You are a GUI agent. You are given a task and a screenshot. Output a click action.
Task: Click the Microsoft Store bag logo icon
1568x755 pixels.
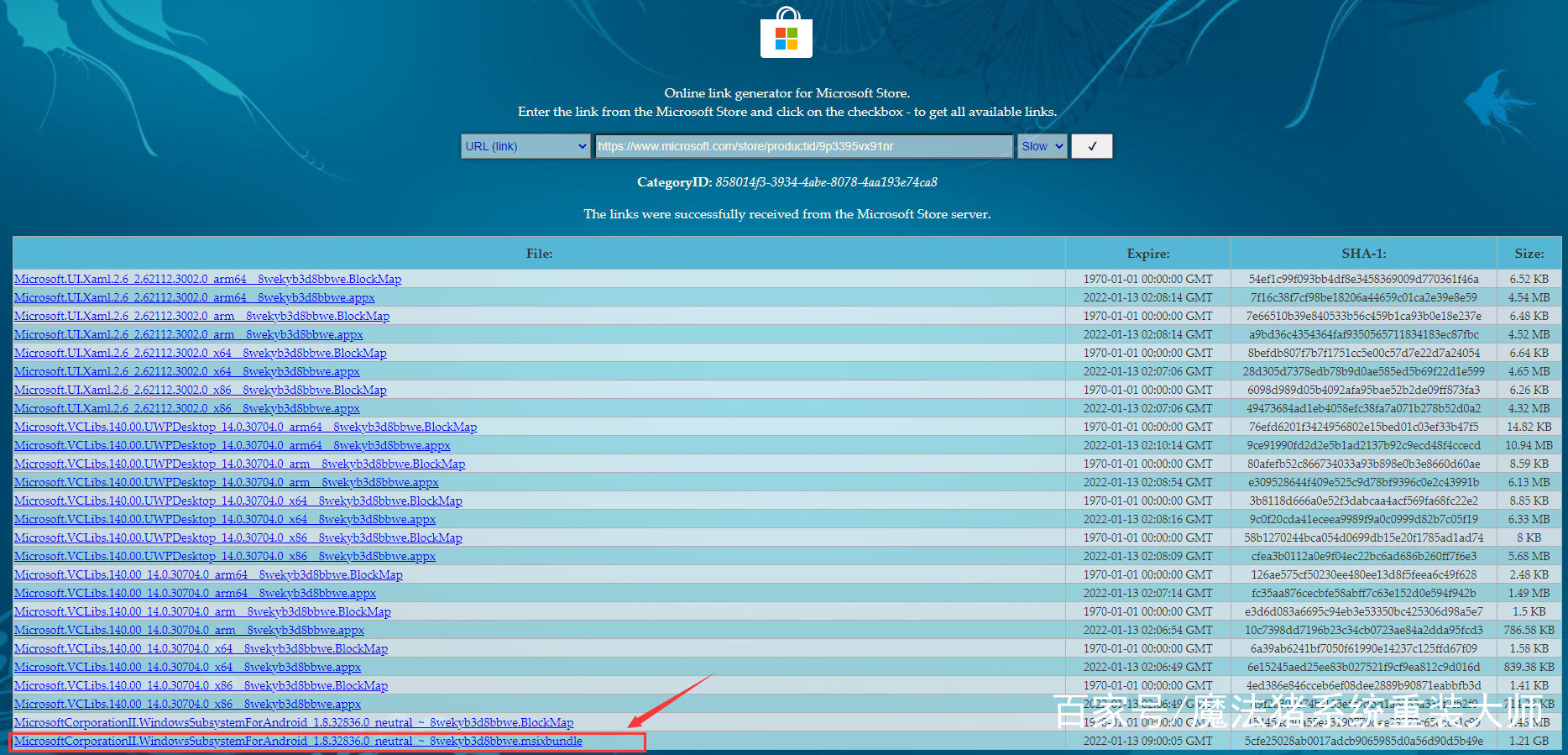787,33
